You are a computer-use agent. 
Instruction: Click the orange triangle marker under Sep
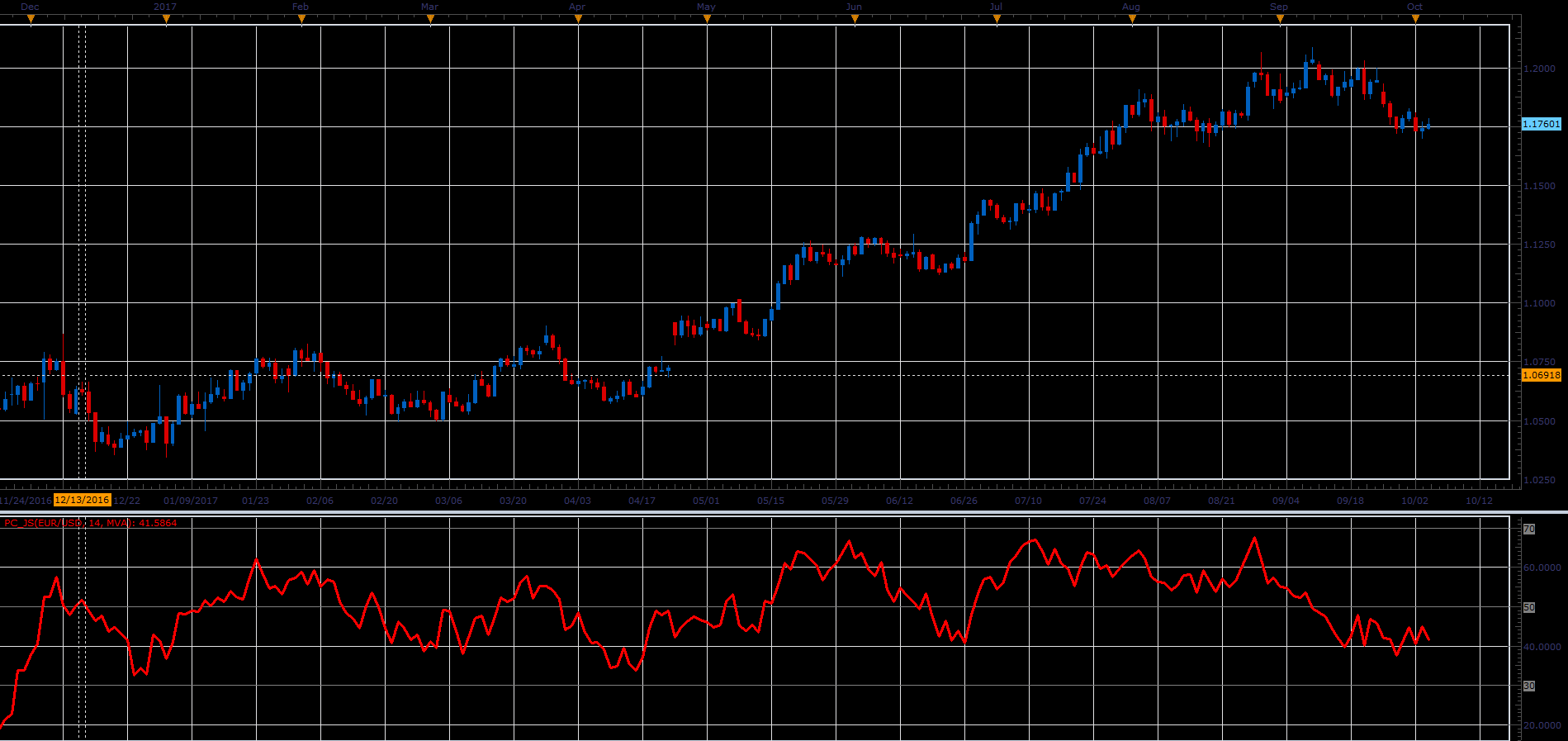tap(1280, 19)
